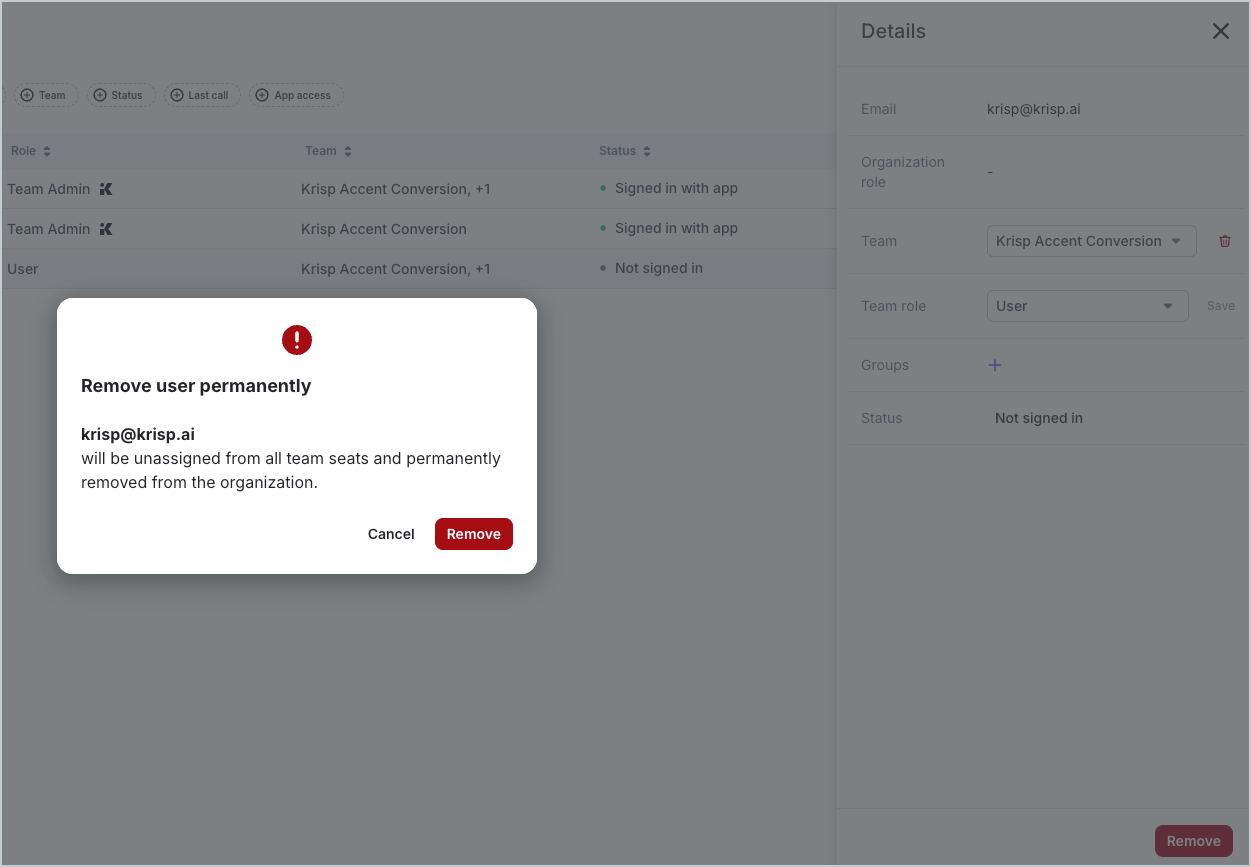
Task: Add the Team filter chip
Action: coord(43,95)
